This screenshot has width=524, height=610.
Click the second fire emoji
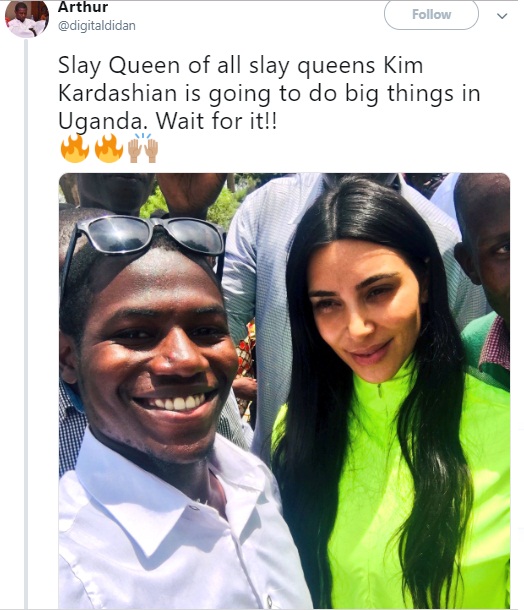[109, 148]
